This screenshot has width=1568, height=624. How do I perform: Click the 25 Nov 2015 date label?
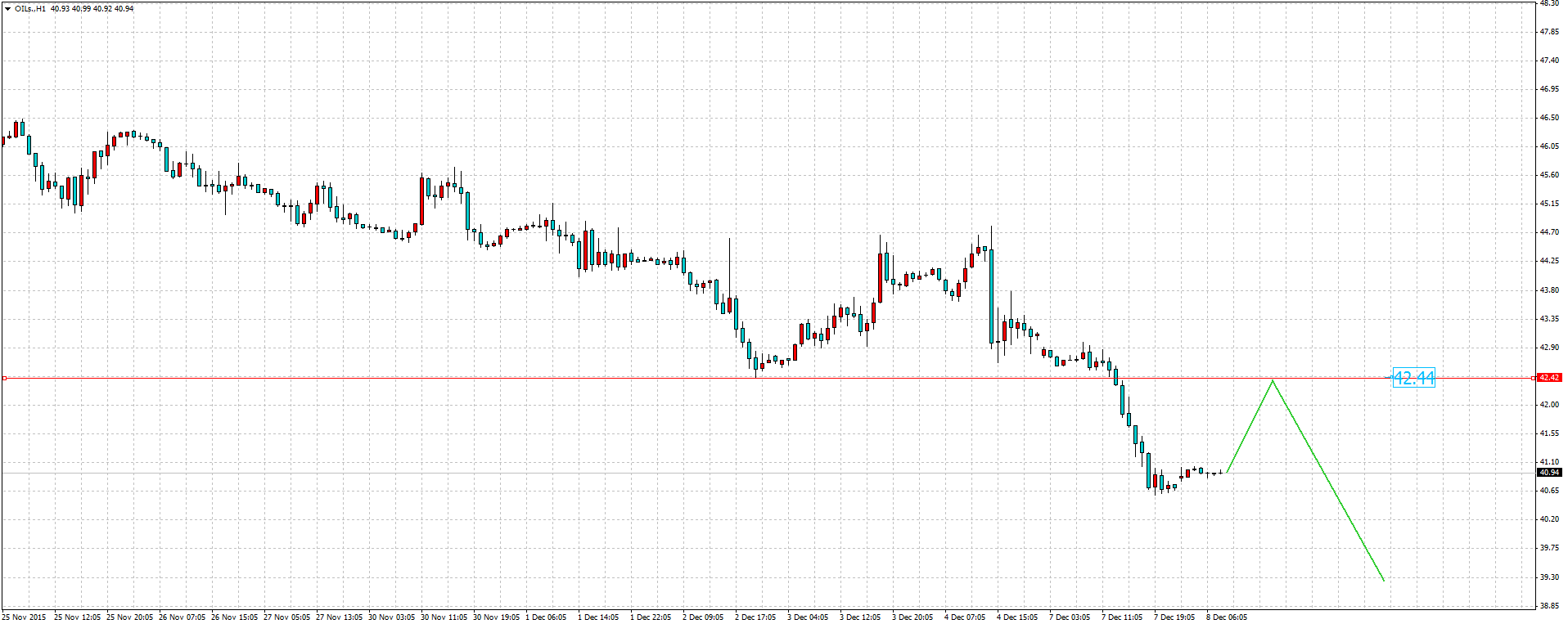[25, 617]
